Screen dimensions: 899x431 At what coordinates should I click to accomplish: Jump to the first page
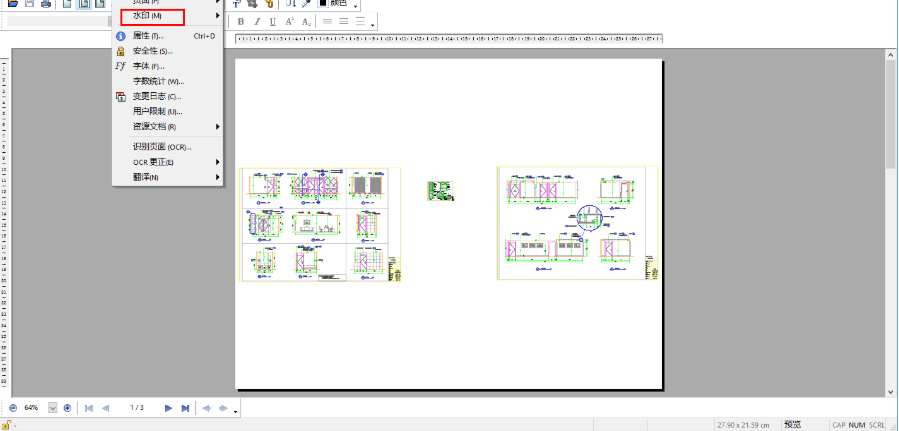[x=88, y=408]
